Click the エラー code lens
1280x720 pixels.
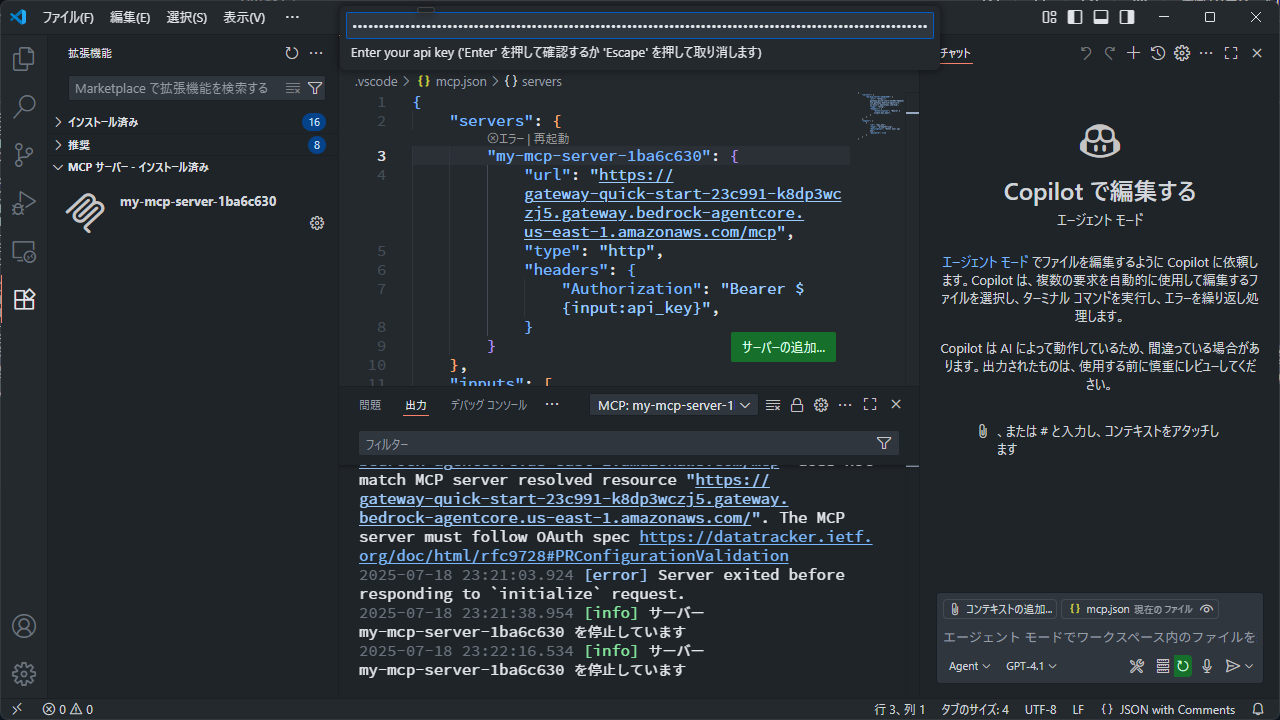point(506,139)
